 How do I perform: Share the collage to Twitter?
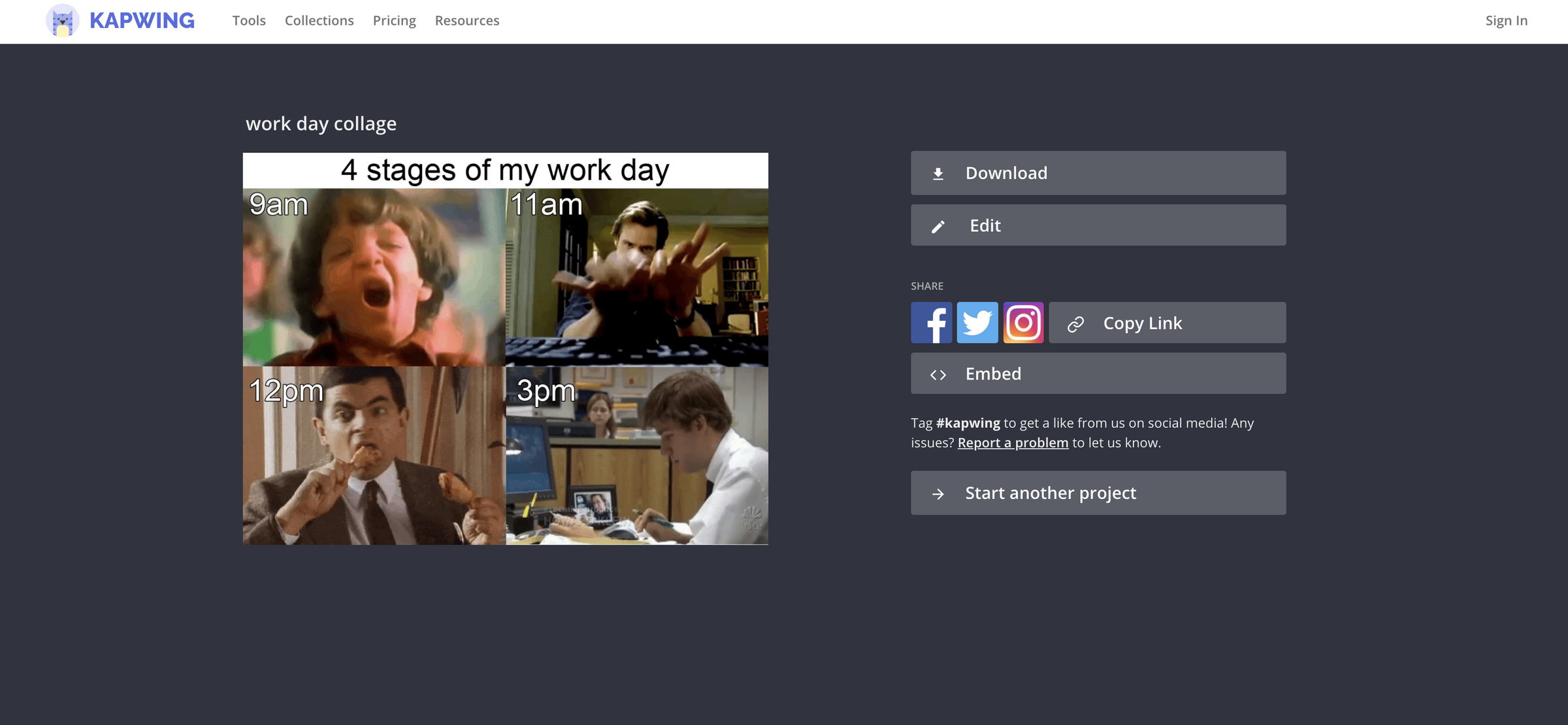977,322
